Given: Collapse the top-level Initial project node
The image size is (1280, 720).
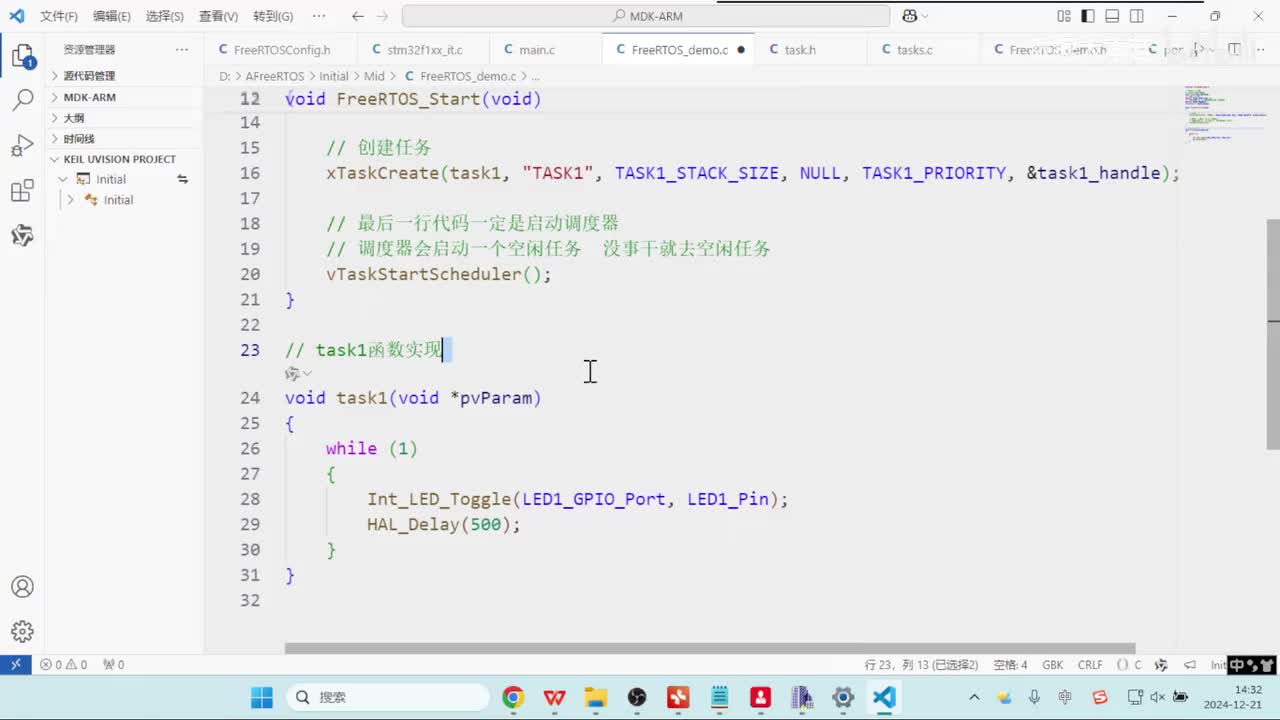Looking at the screenshot, I should tap(63, 179).
